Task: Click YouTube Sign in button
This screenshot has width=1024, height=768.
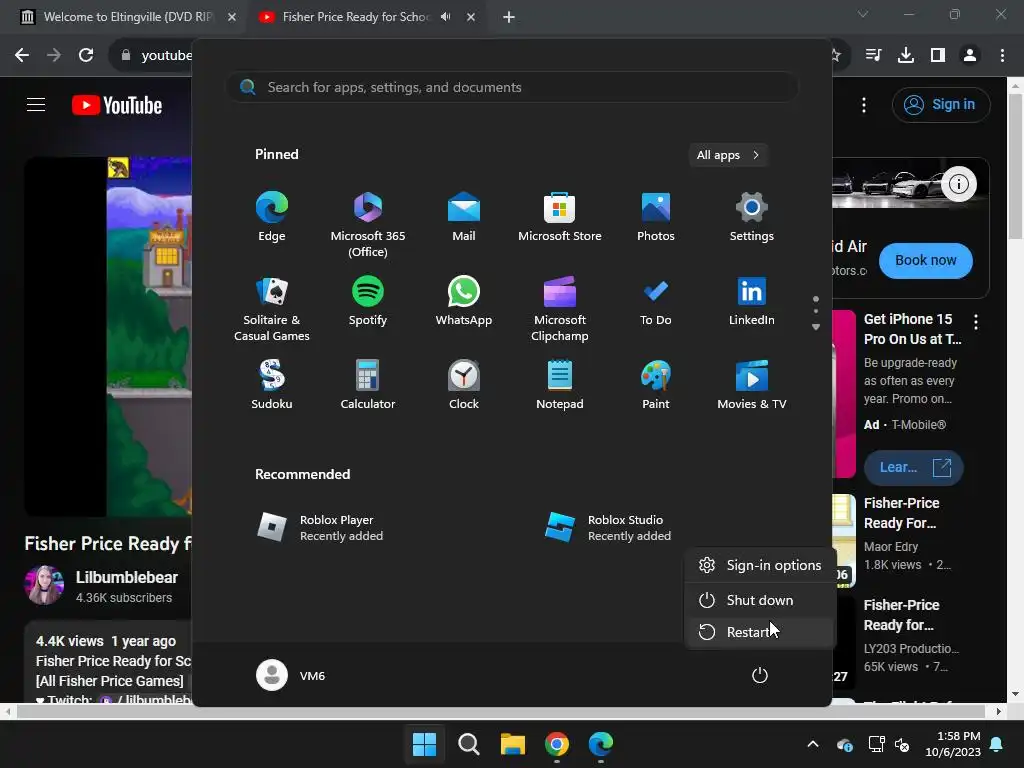Action: [941, 104]
